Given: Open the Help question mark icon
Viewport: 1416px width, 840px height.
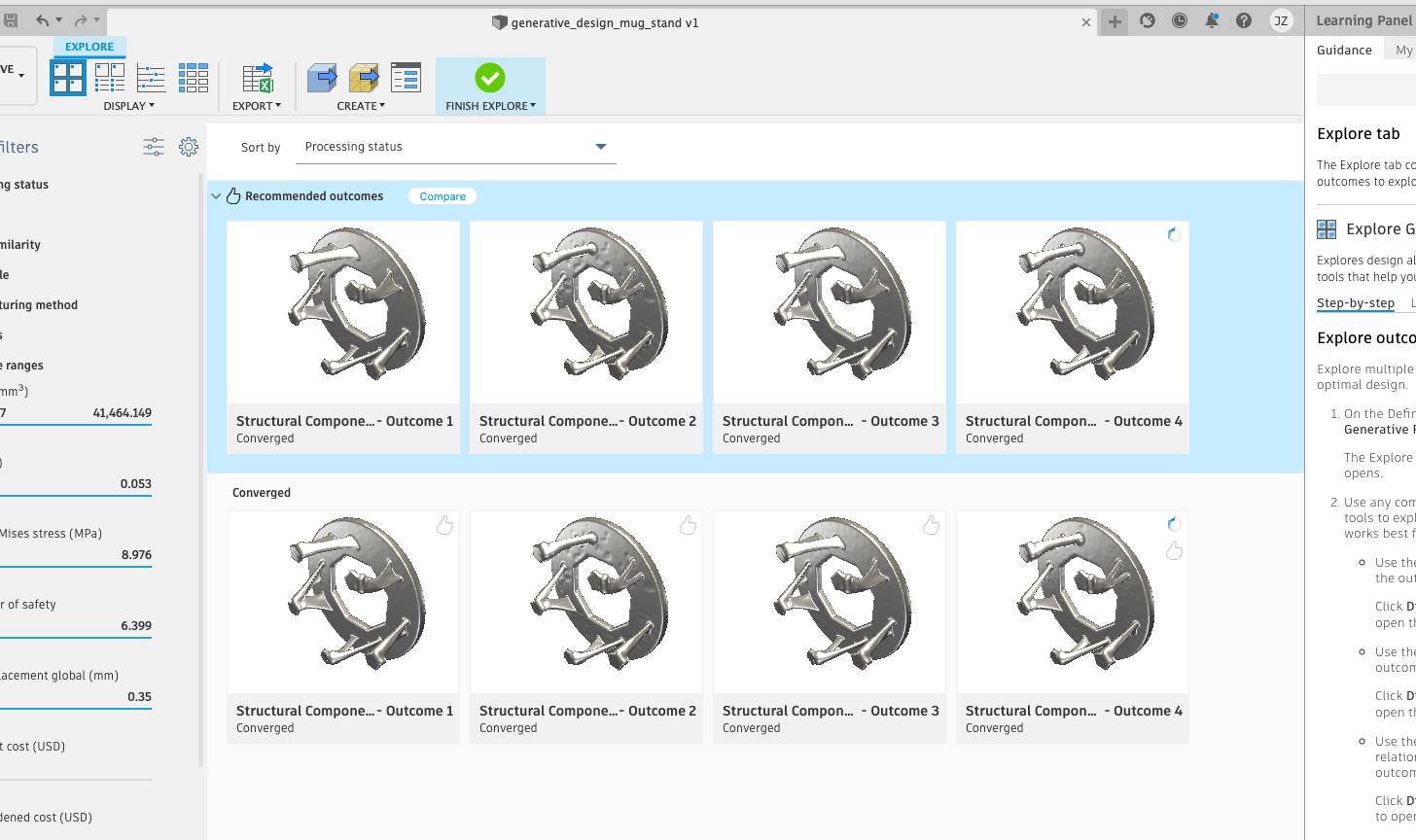Looking at the screenshot, I should click(x=1244, y=20).
